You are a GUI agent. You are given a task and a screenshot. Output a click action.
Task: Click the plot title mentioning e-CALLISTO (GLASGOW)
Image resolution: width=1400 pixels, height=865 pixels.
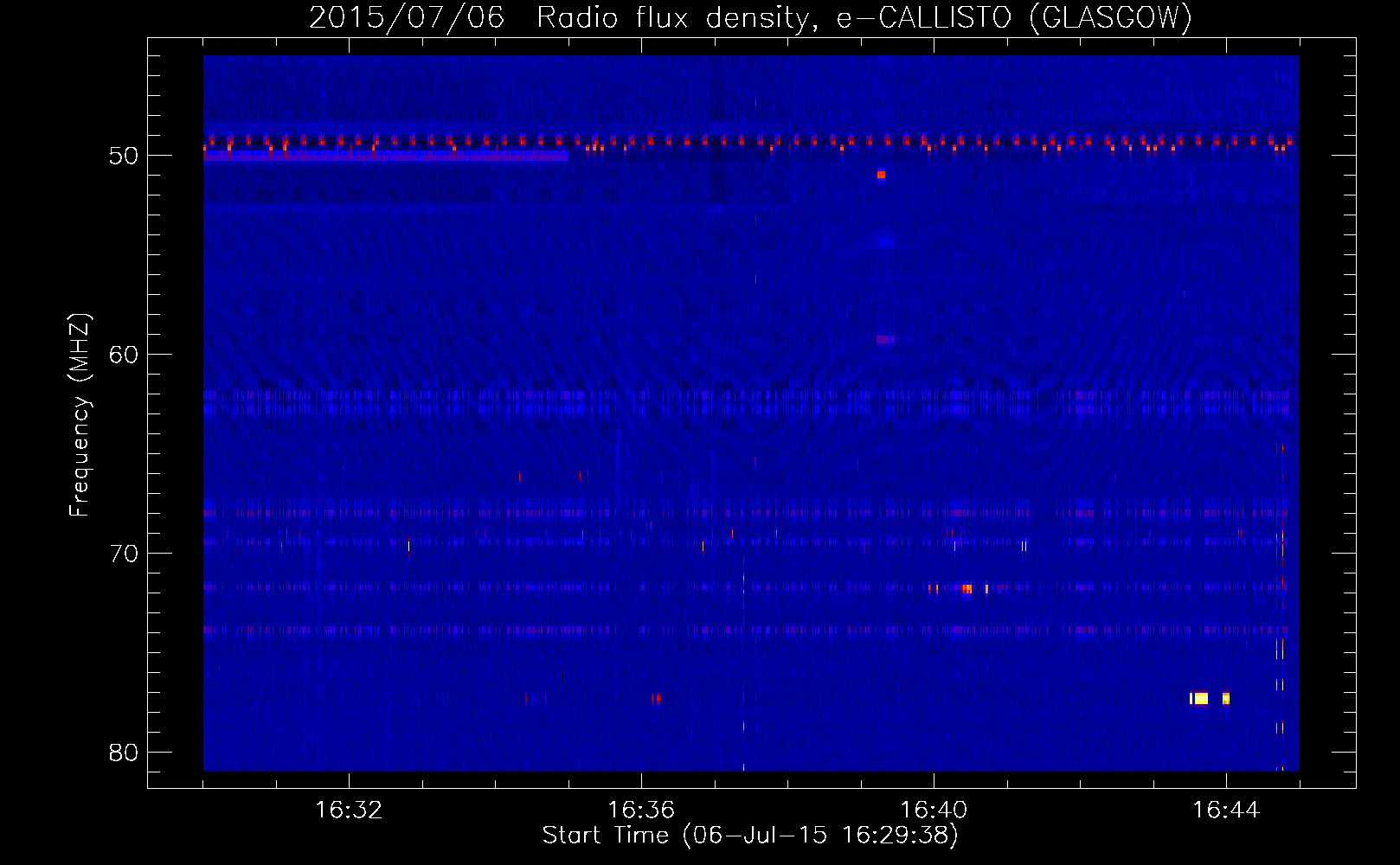[750, 17]
